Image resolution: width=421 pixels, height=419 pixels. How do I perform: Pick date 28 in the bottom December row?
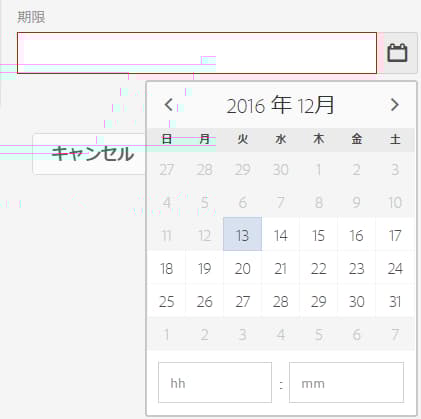281,300
